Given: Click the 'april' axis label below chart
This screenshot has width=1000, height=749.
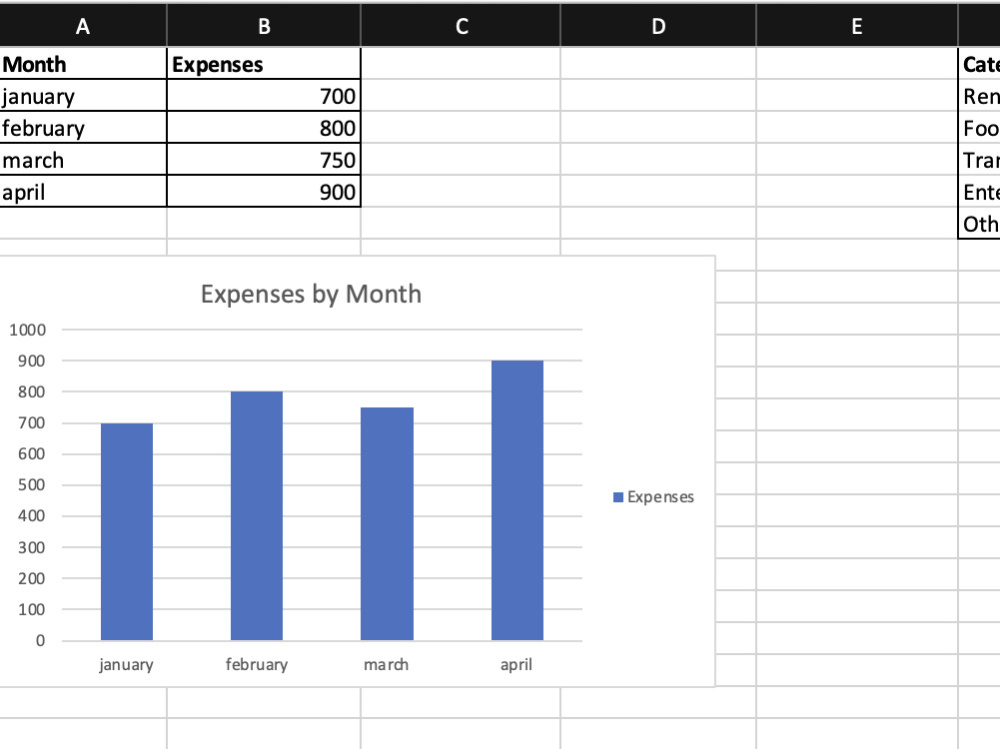Looking at the screenshot, I should [x=516, y=665].
